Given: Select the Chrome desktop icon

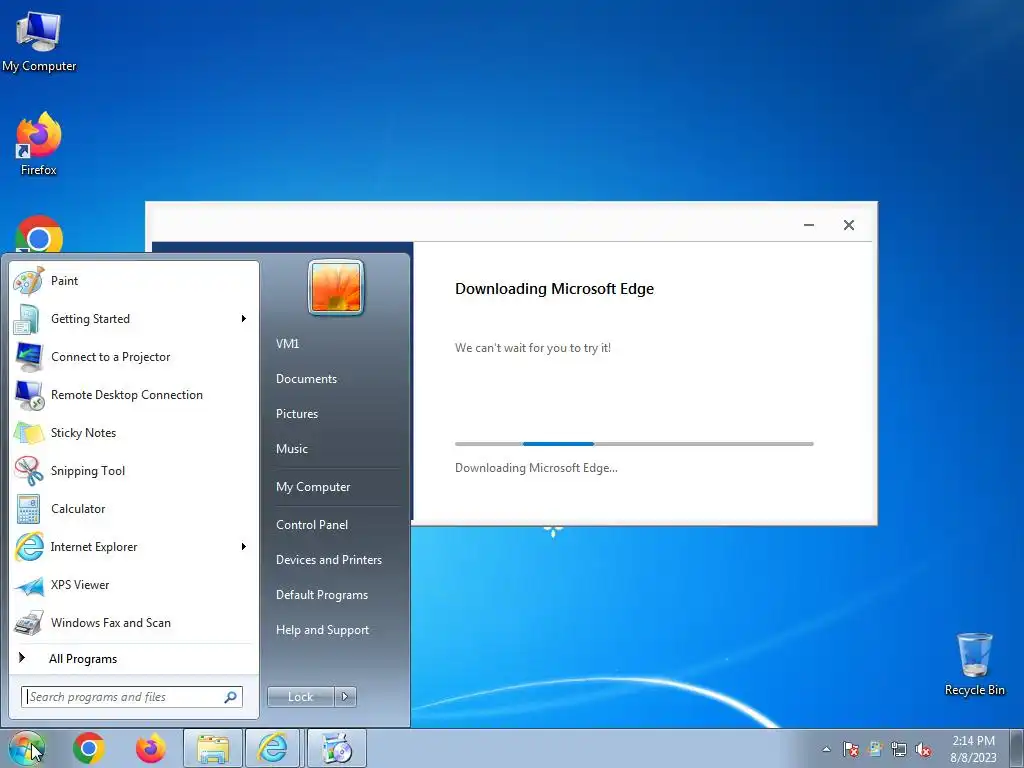Looking at the screenshot, I should 39,234.
